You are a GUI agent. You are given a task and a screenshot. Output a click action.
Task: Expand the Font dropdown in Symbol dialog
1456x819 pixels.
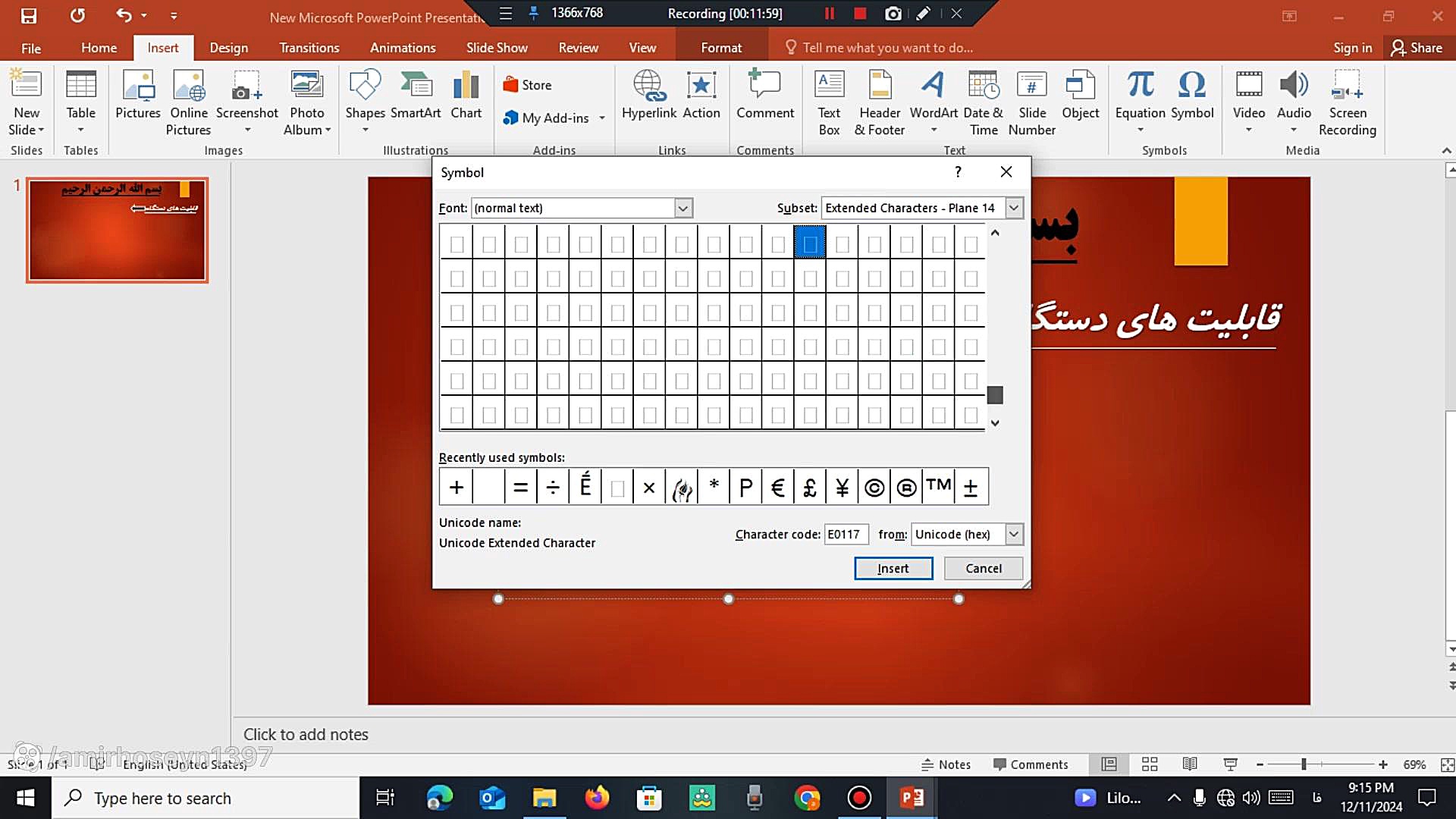coord(683,208)
